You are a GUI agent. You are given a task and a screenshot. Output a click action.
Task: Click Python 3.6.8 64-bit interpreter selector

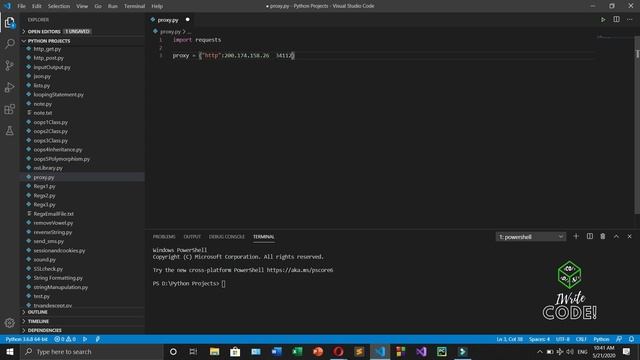pyautogui.click(x=27, y=339)
